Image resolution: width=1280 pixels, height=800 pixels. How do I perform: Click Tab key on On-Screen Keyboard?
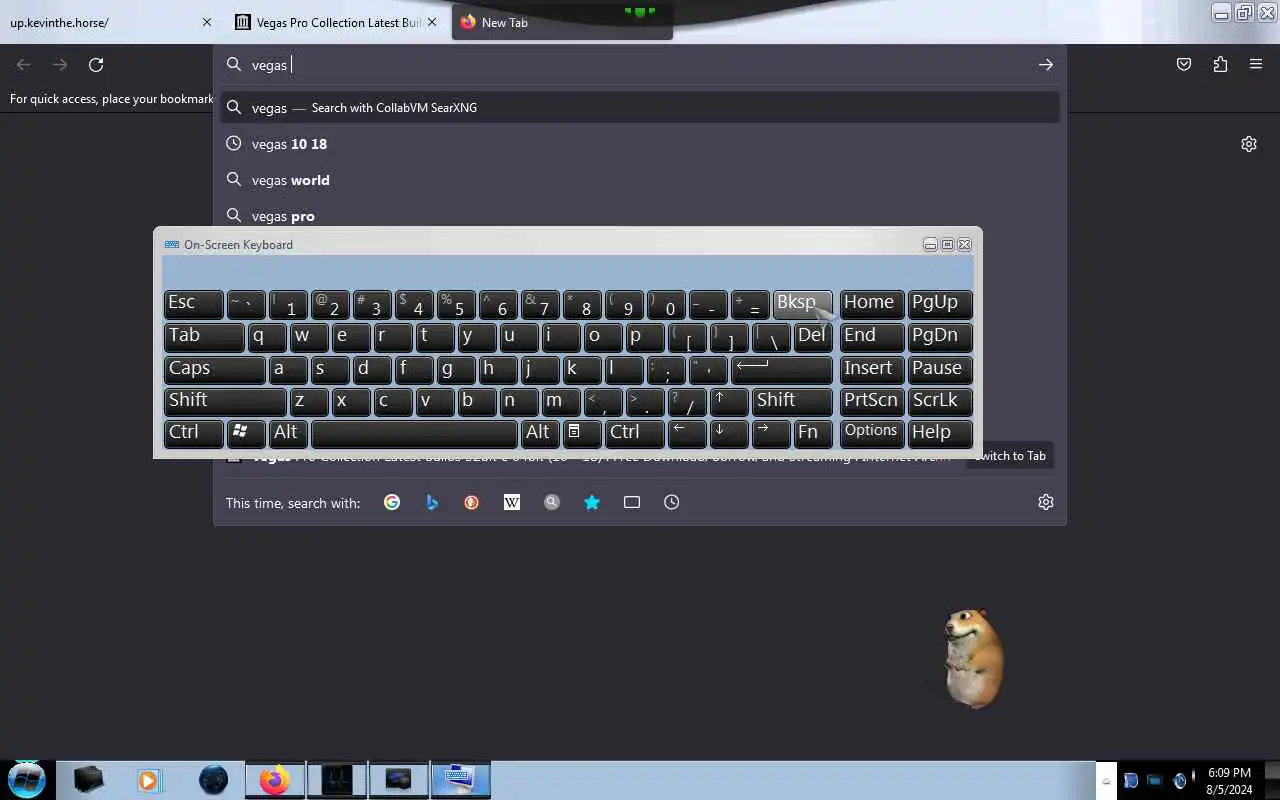pos(204,337)
